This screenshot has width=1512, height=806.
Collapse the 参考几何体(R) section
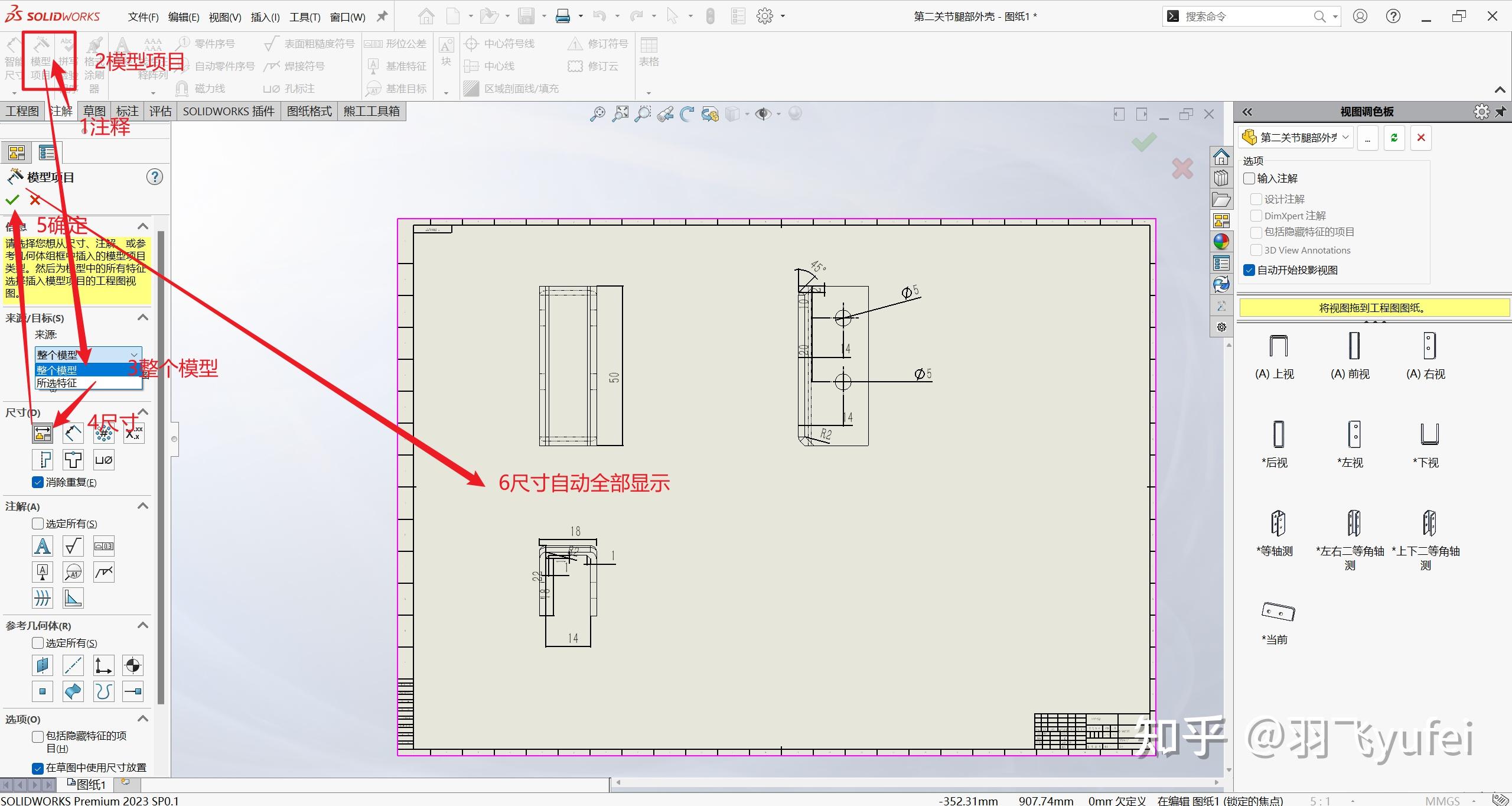[143, 625]
